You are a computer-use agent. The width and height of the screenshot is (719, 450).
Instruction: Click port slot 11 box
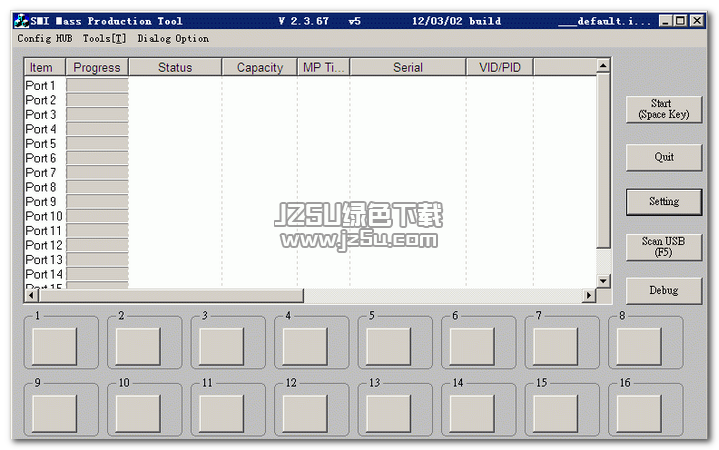point(221,414)
